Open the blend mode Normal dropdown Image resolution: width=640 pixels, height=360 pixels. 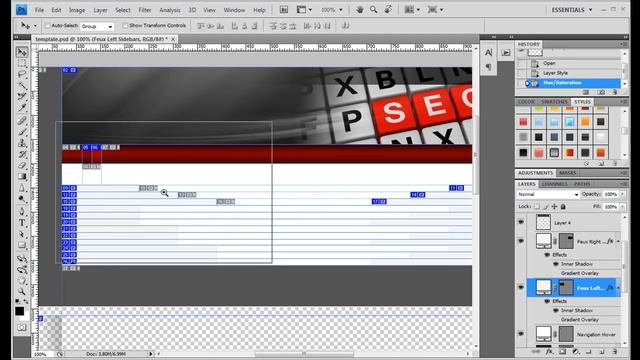coord(548,195)
